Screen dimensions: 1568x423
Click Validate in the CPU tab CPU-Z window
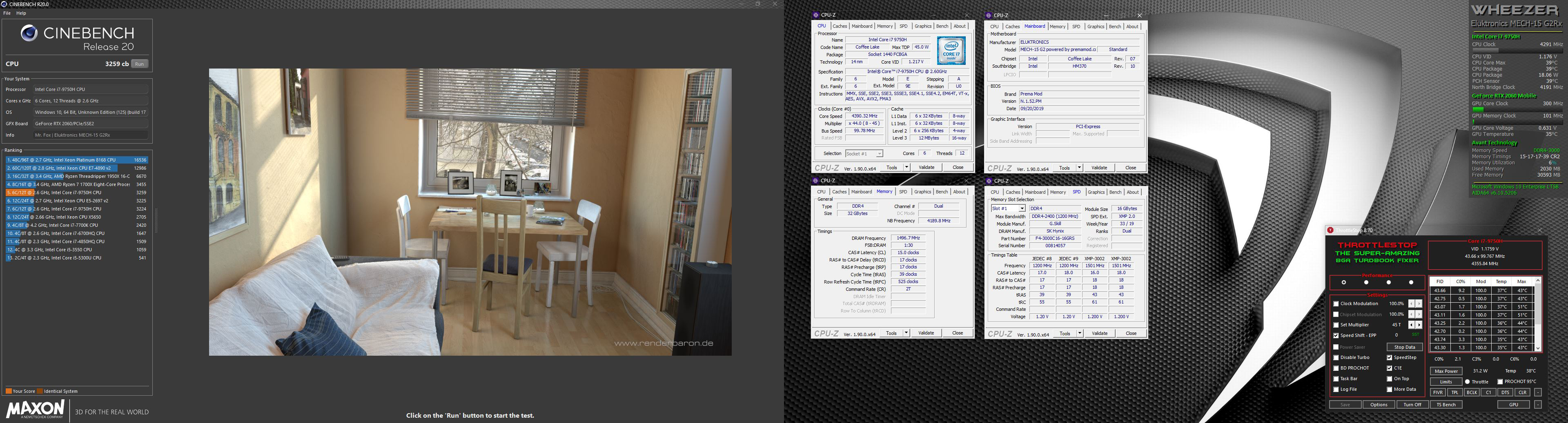(x=927, y=167)
